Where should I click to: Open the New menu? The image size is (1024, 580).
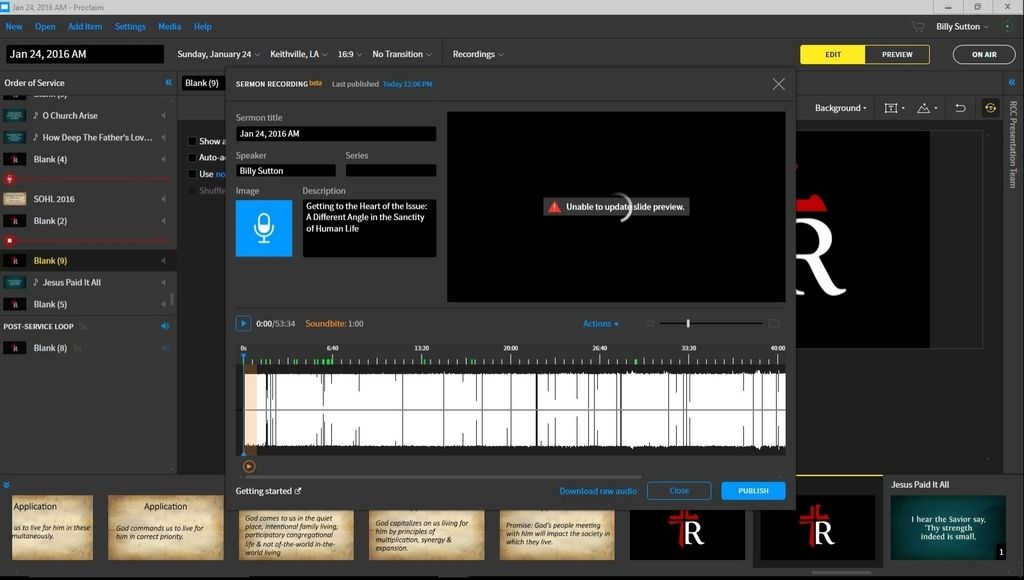pyautogui.click(x=14, y=27)
